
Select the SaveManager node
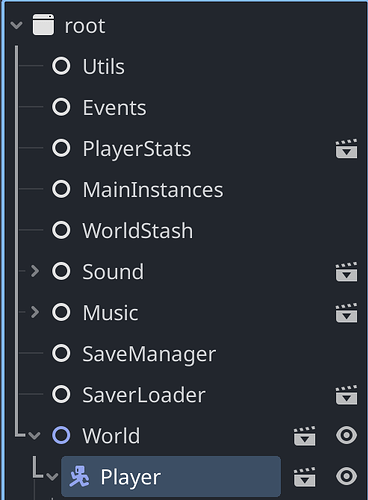click(149, 353)
